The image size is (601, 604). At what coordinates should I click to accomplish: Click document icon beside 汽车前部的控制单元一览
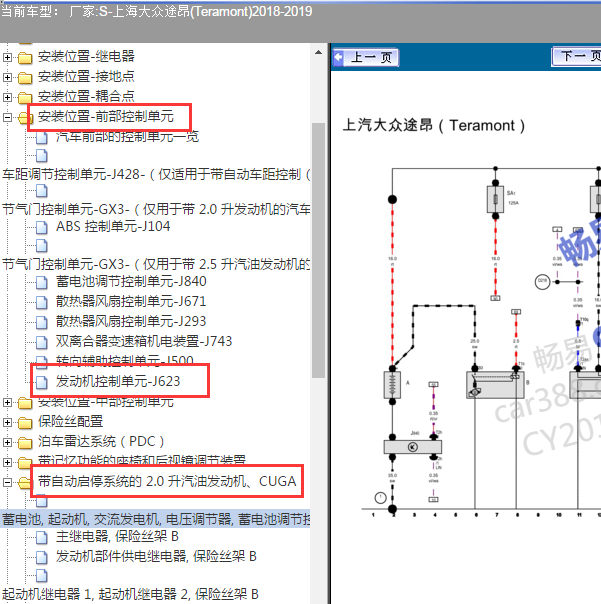point(42,137)
